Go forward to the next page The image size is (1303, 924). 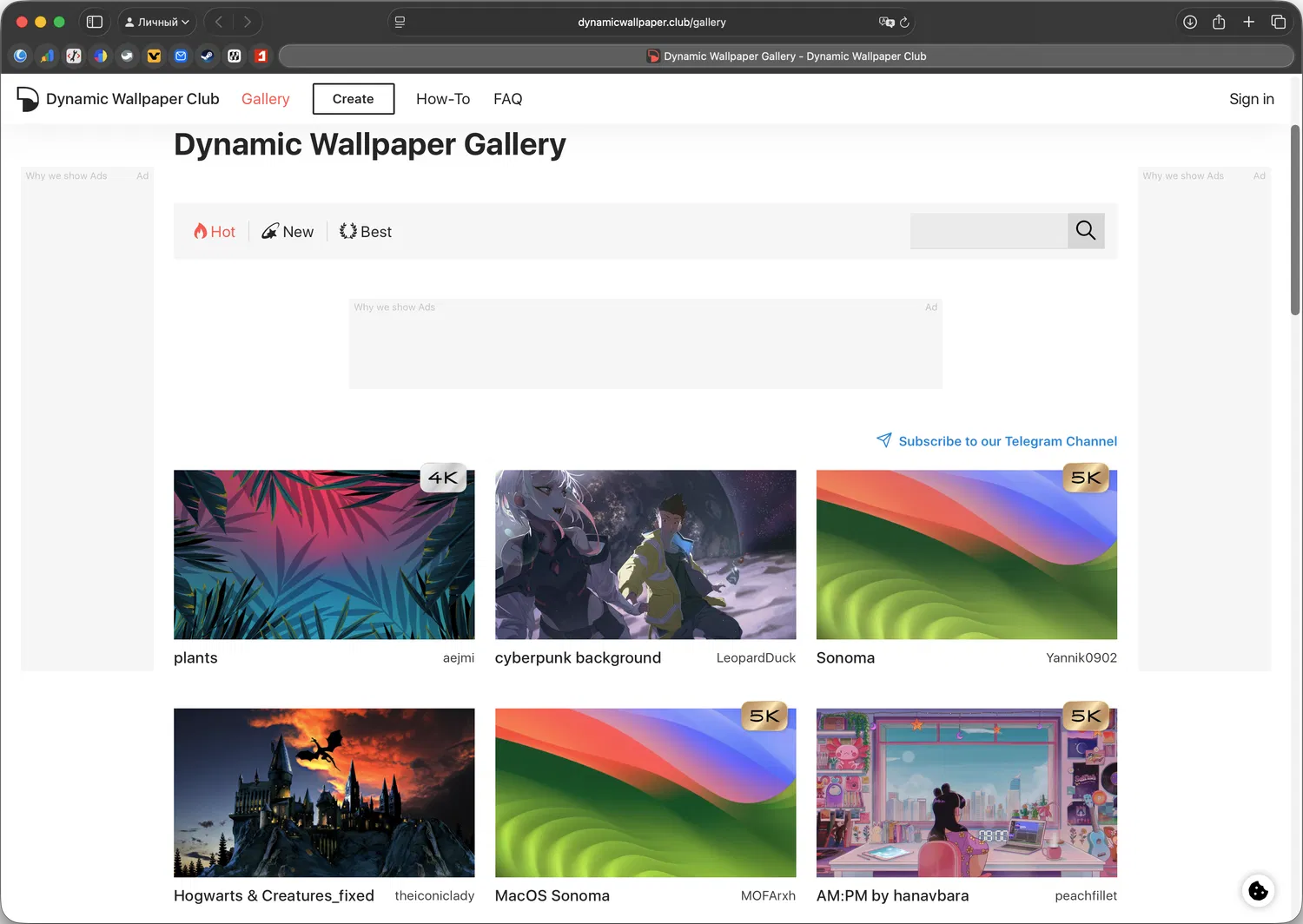[x=248, y=22]
